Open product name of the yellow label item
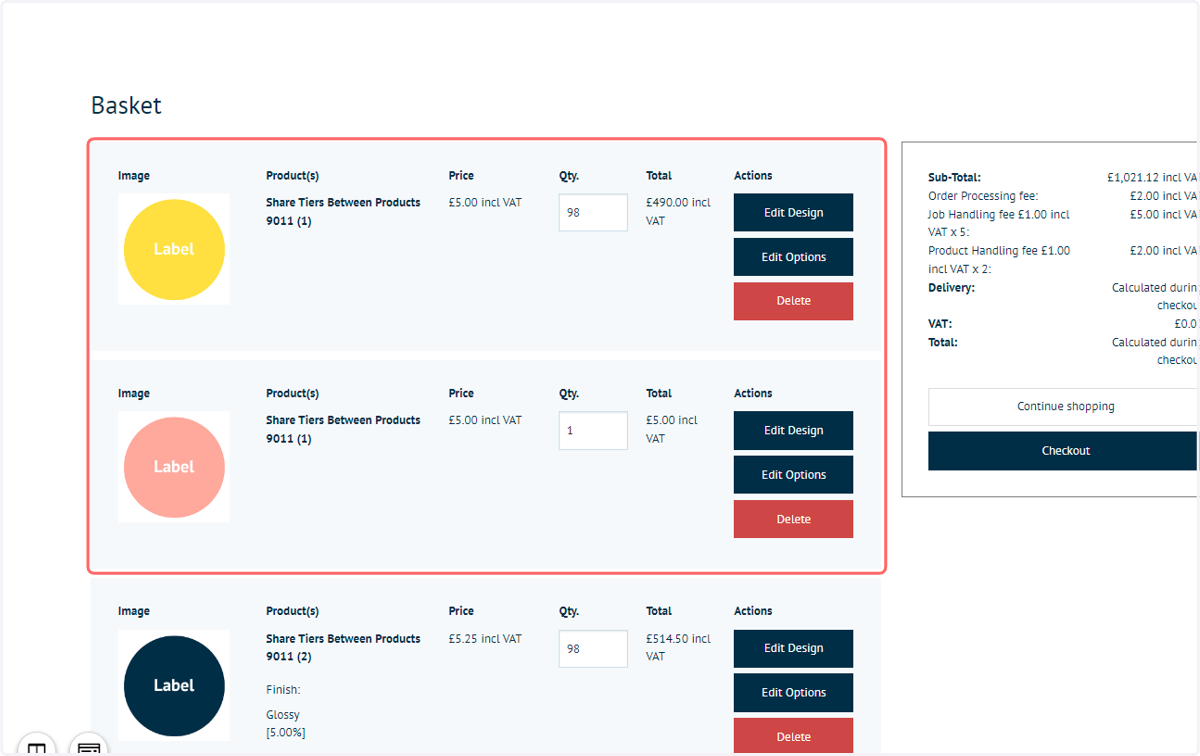 tap(343, 212)
